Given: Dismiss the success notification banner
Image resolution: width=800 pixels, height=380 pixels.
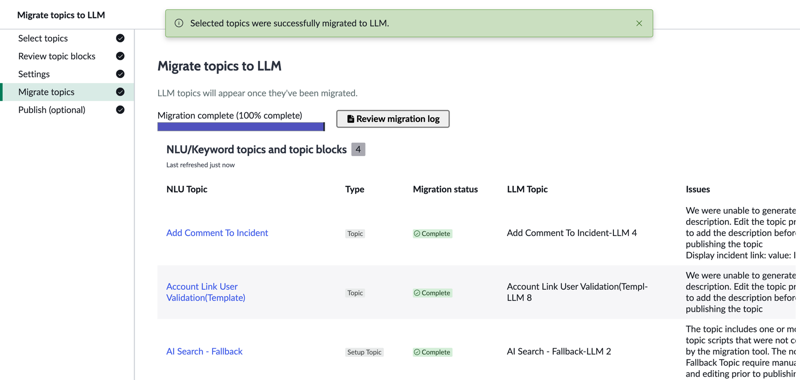Looking at the screenshot, I should point(639,23).
